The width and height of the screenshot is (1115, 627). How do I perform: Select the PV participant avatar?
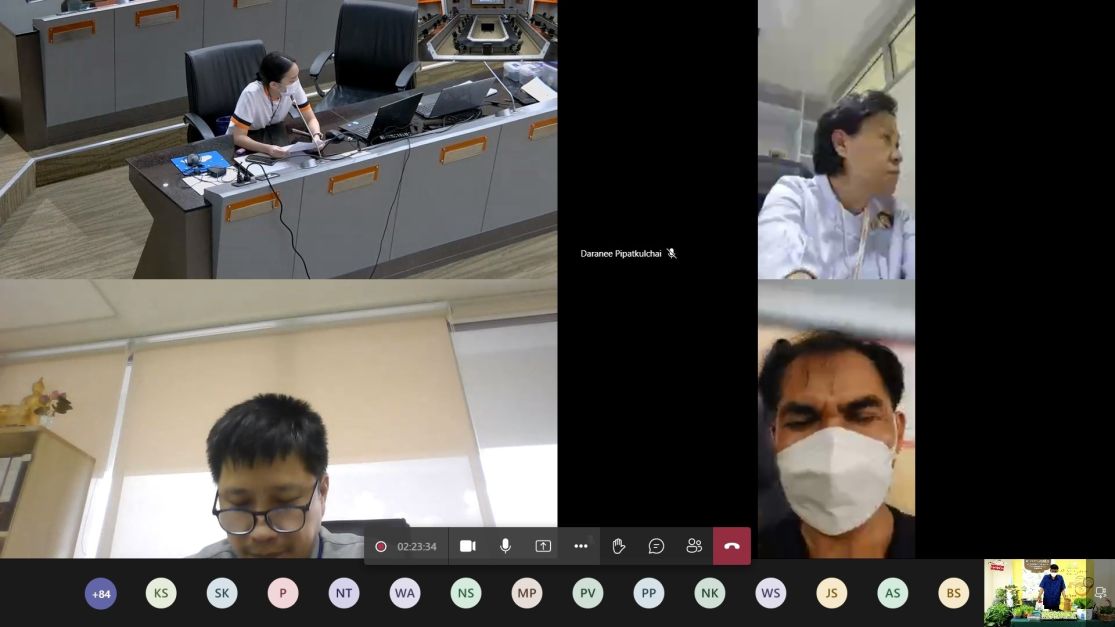pos(588,594)
